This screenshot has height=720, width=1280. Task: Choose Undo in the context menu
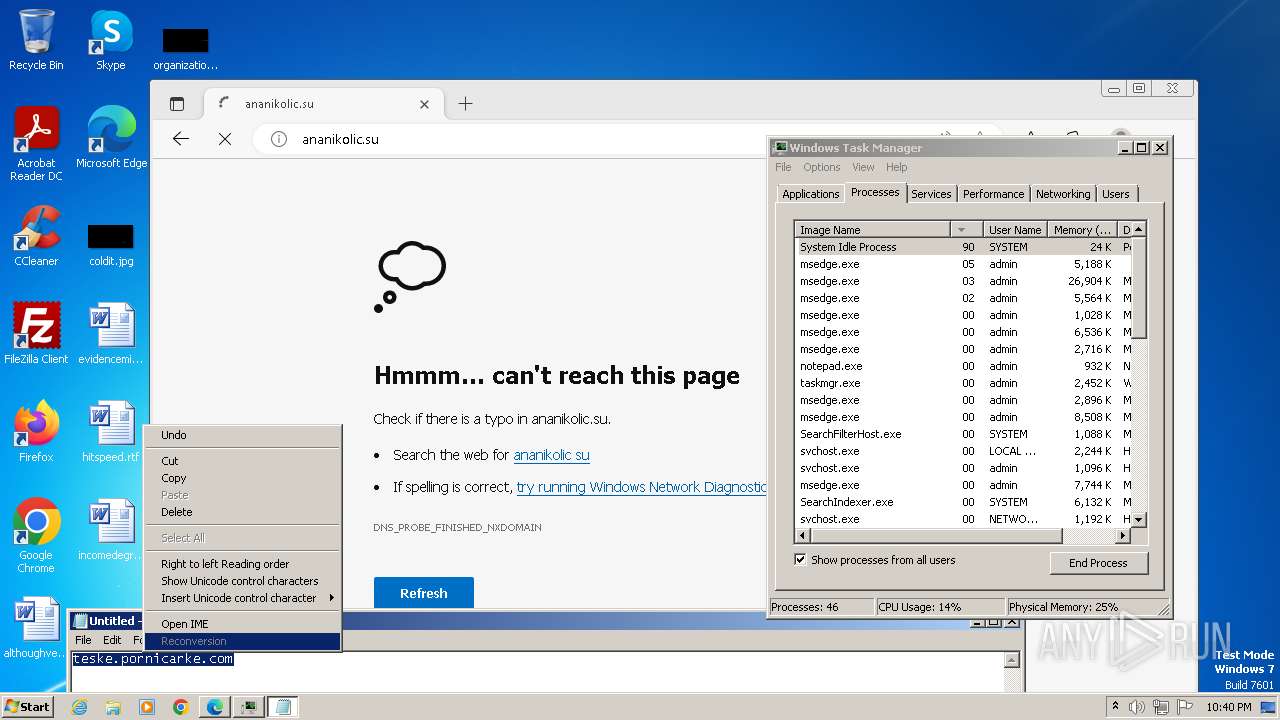click(242, 435)
